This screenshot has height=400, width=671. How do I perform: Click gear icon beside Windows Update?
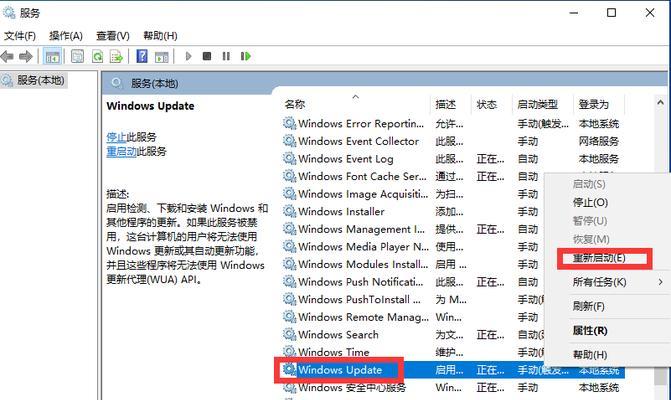289,370
